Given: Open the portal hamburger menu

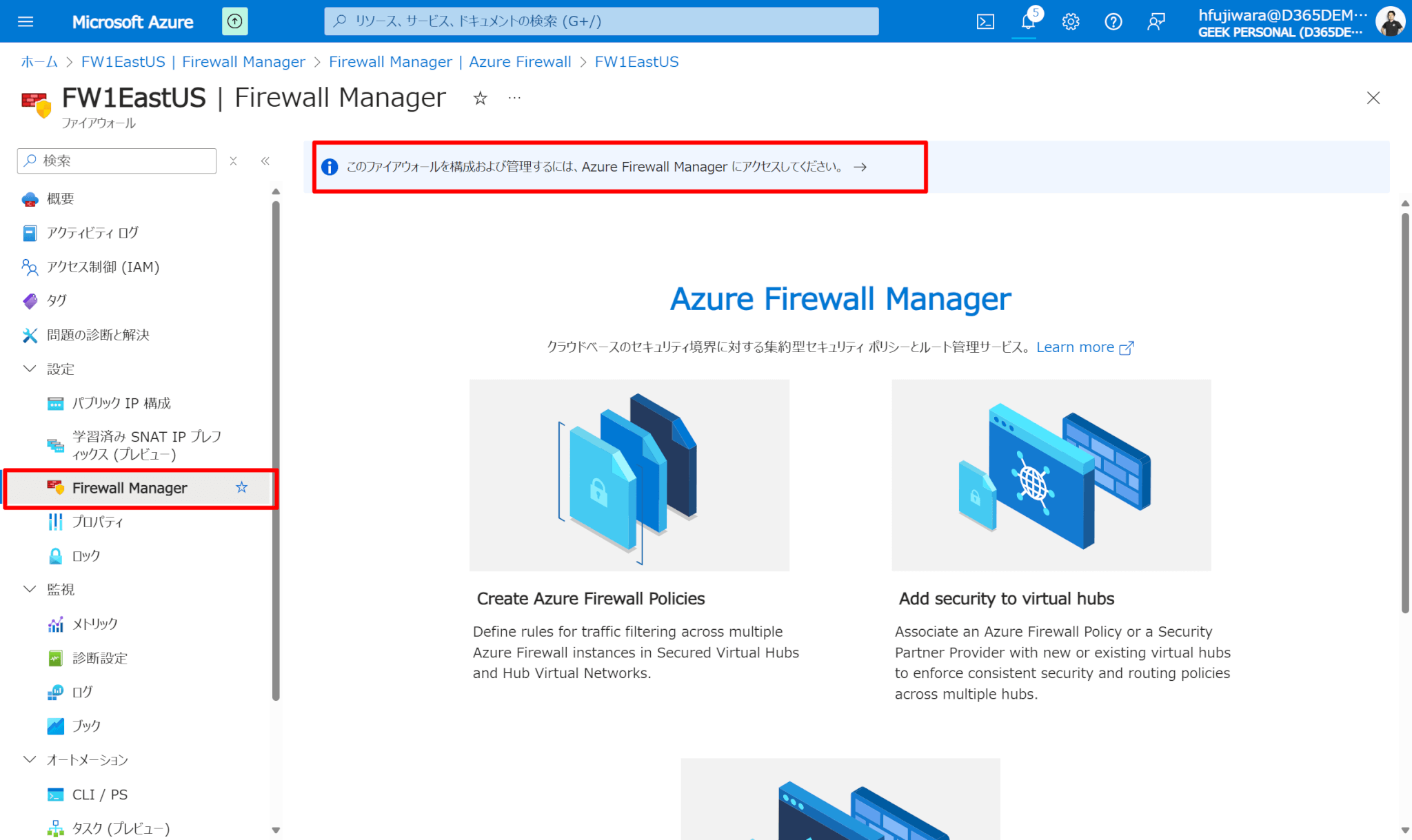Looking at the screenshot, I should click(x=26, y=21).
